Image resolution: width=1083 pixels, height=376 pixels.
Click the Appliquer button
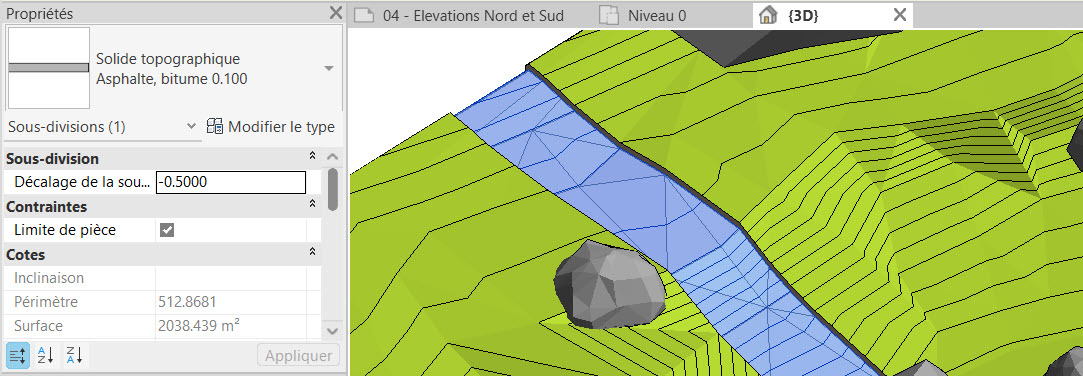tap(298, 356)
